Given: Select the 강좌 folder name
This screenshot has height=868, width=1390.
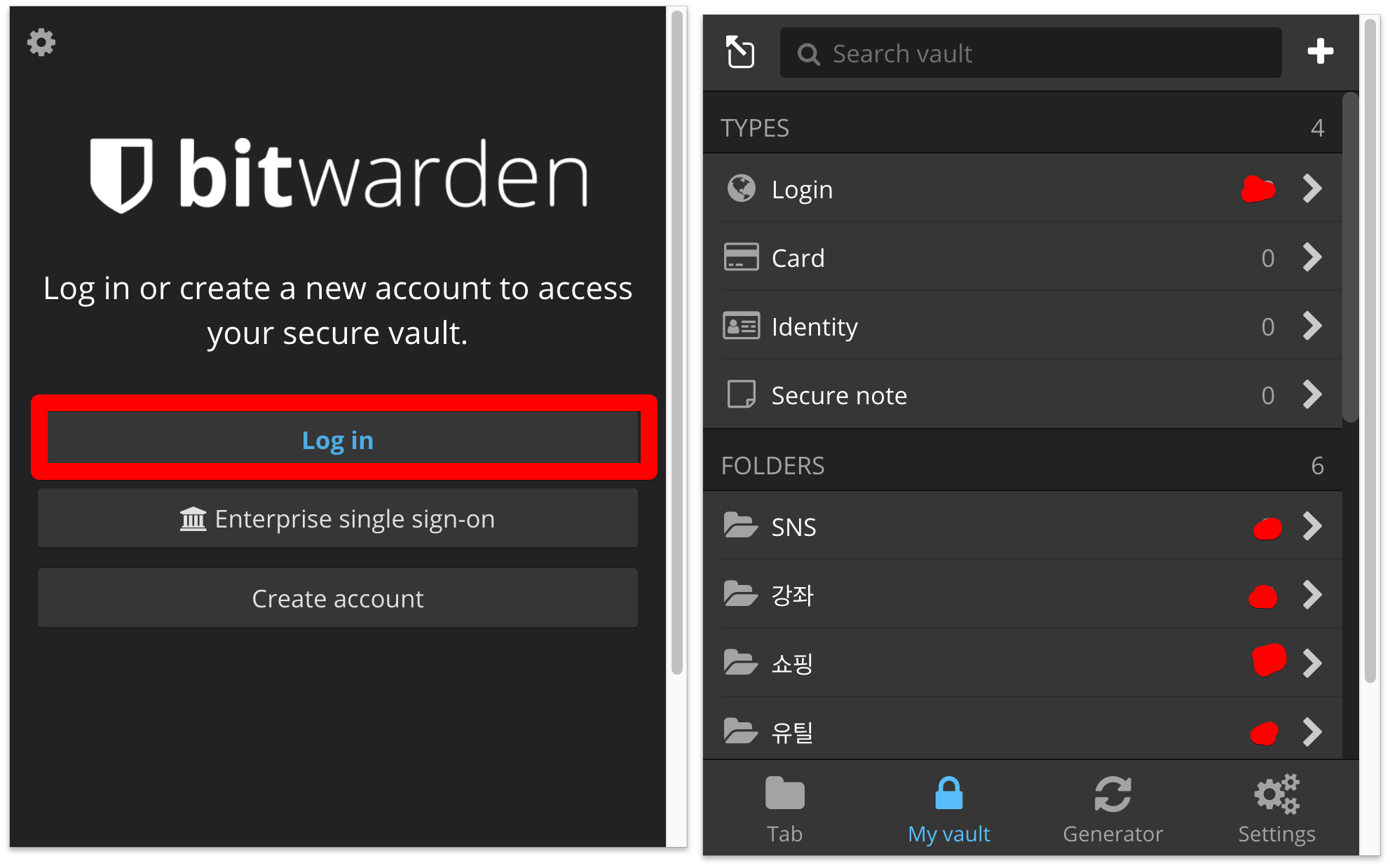Looking at the screenshot, I should 792,595.
